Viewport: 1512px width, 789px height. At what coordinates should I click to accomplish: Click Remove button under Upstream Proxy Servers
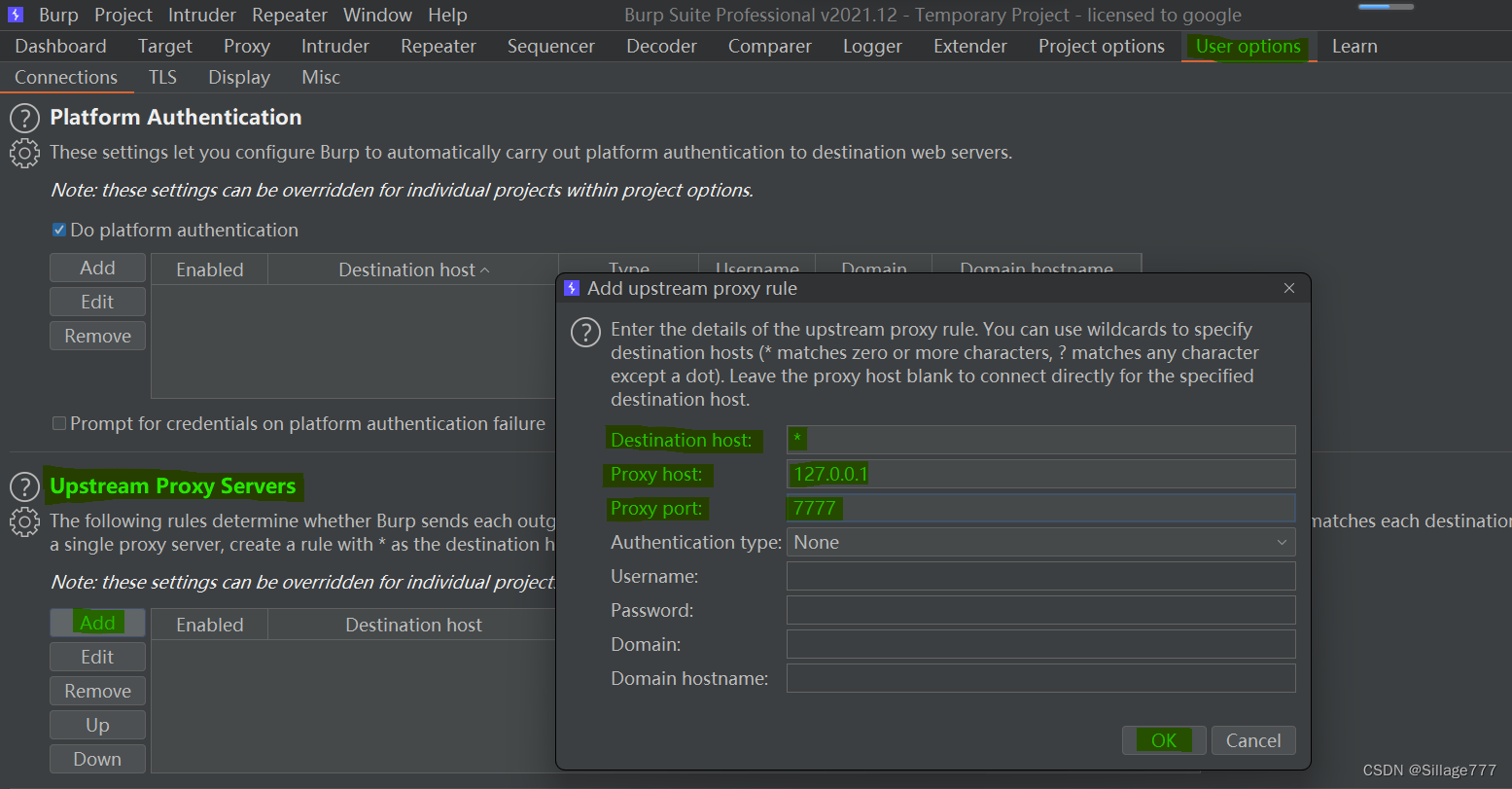[x=97, y=691]
